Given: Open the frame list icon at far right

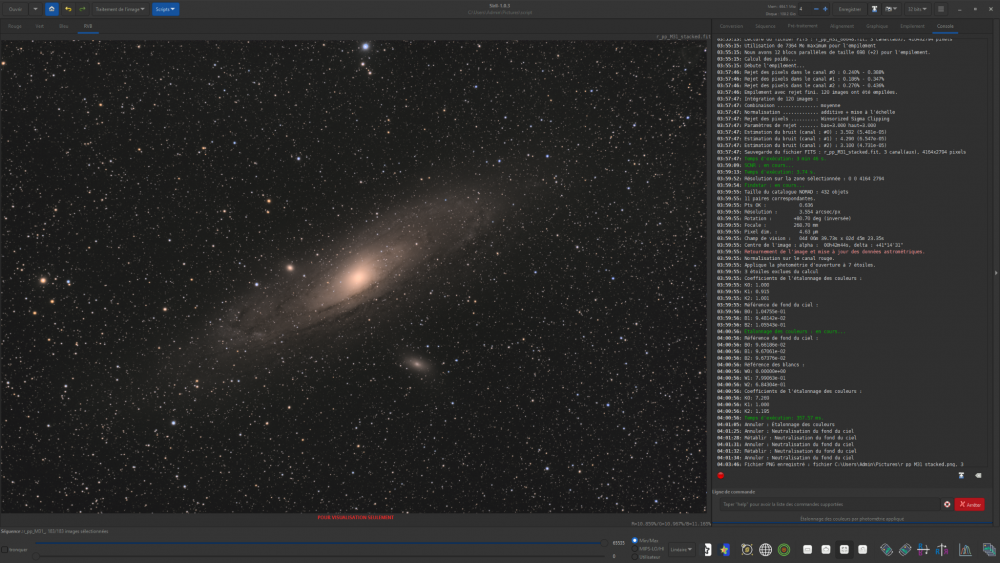Looking at the screenshot, I should tap(989, 550).
